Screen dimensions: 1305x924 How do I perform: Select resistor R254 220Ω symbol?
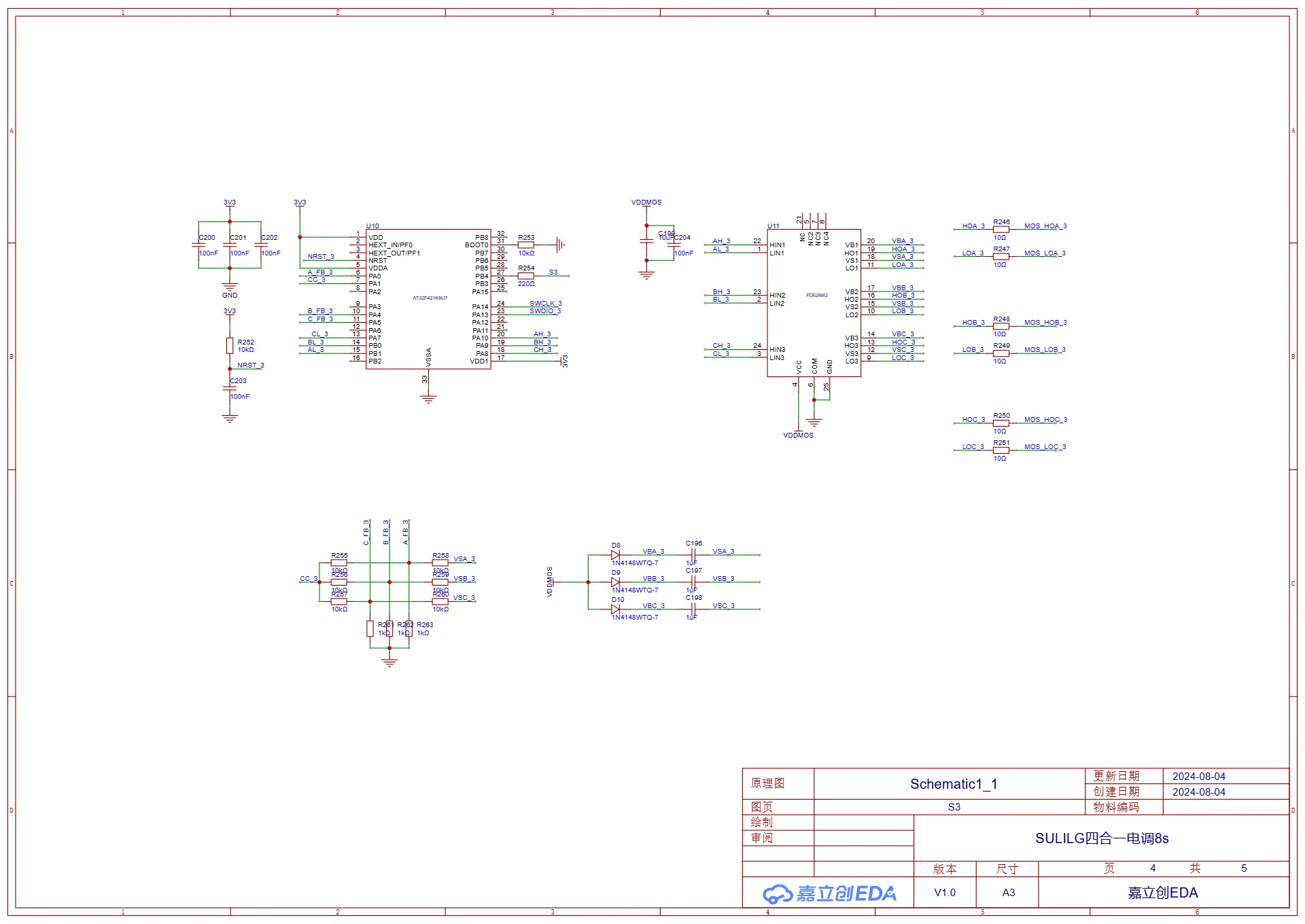[x=525, y=276]
